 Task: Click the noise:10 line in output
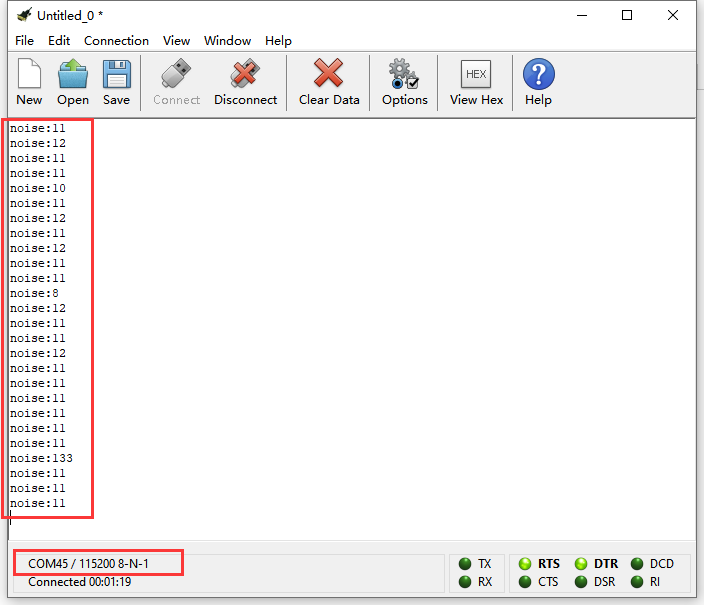click(38, 188)
